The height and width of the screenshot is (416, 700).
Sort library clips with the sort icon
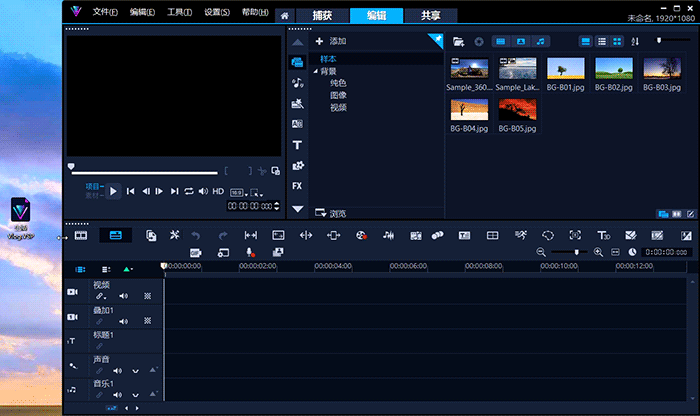pyautogui.click(x=634, y=41)
